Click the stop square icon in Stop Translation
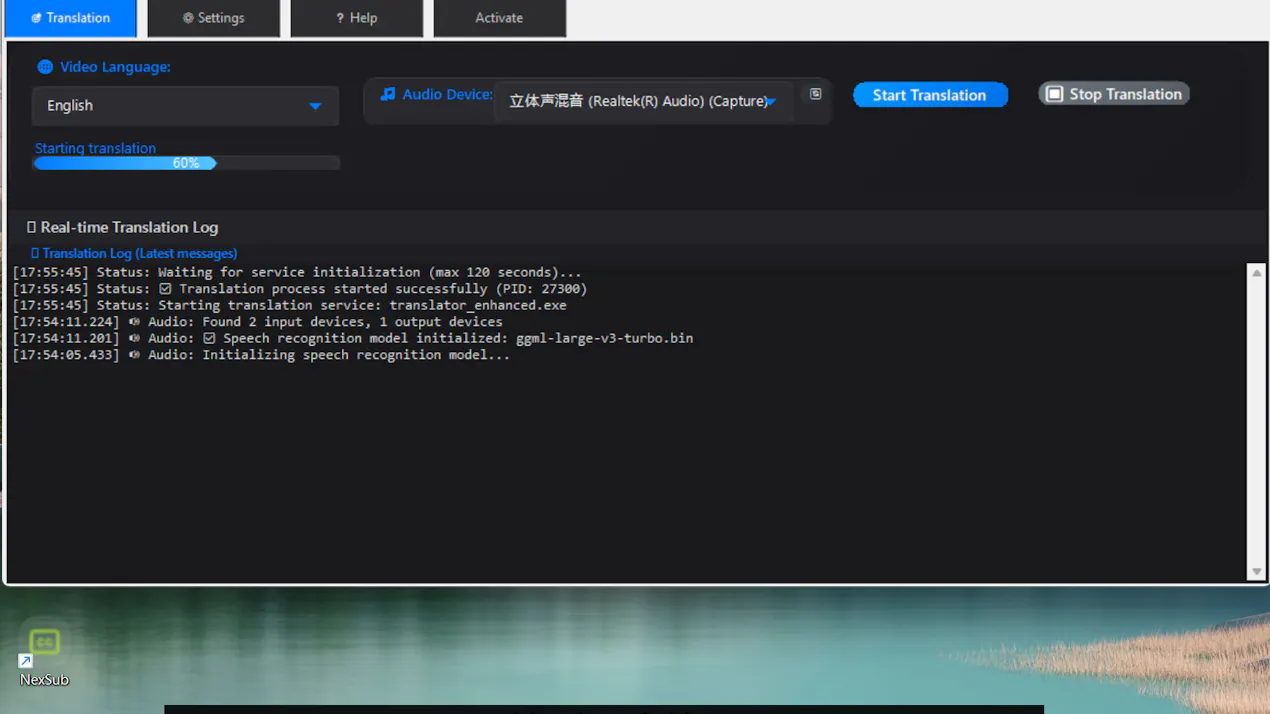The width and height of the screenshot is (1270, 714). pos(1054,94)
